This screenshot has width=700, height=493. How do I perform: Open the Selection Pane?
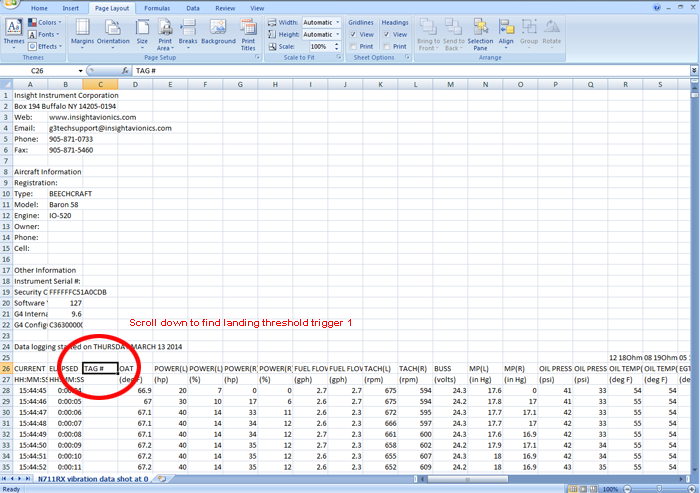tap(480, 34)
